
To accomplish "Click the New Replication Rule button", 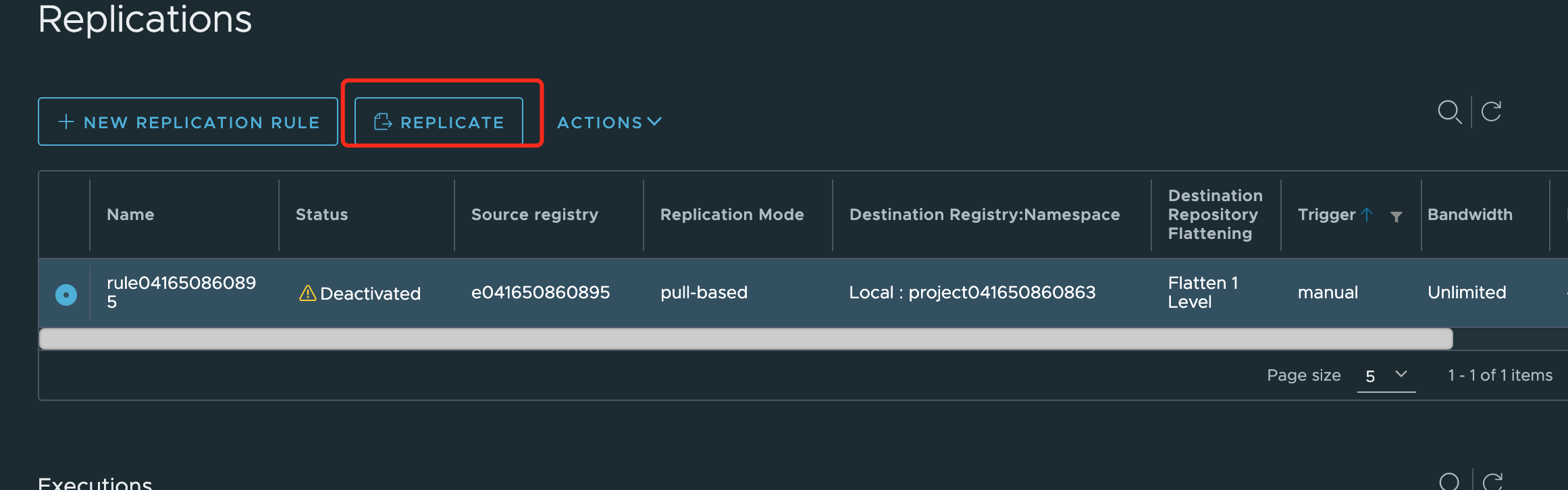I will coord(188,121).
